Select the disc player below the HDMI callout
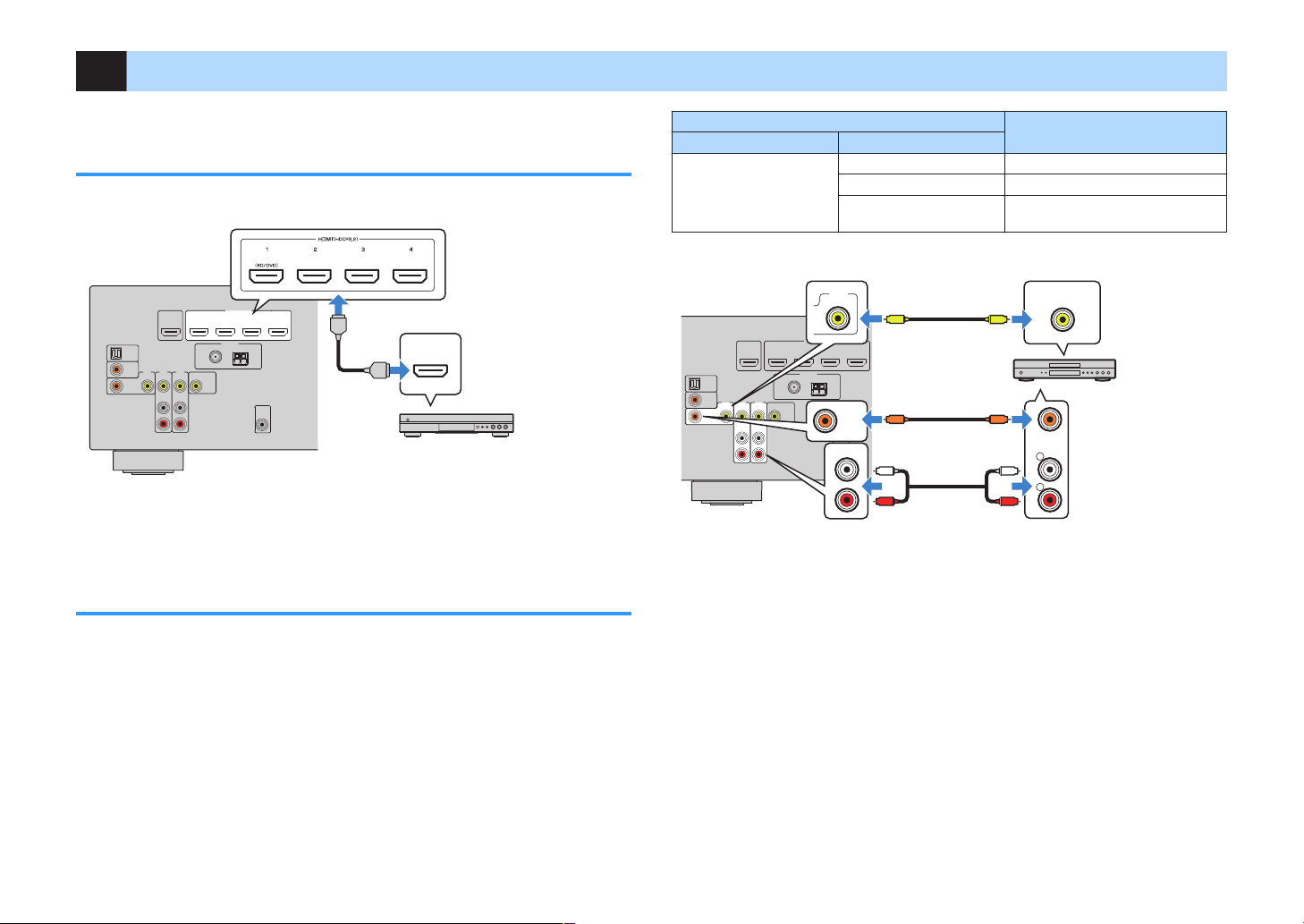The image size is (1304, 924). tap(456, 425)
